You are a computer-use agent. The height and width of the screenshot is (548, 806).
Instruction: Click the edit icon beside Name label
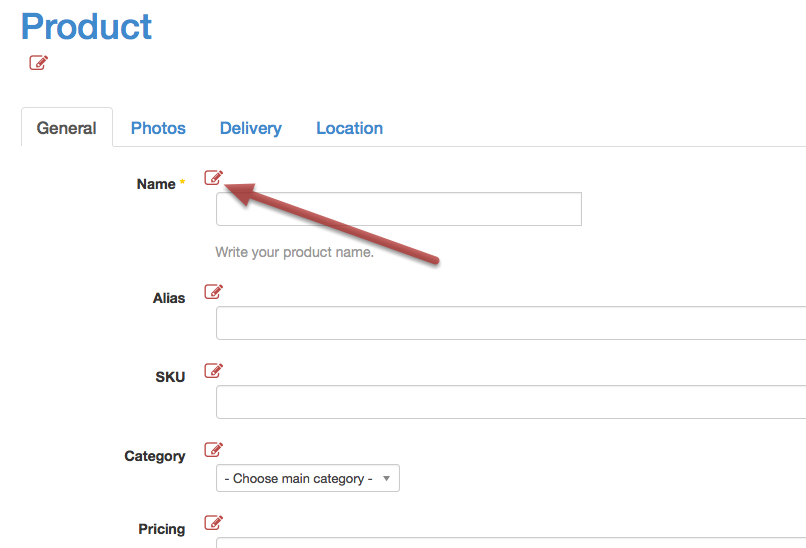(213, 177)
